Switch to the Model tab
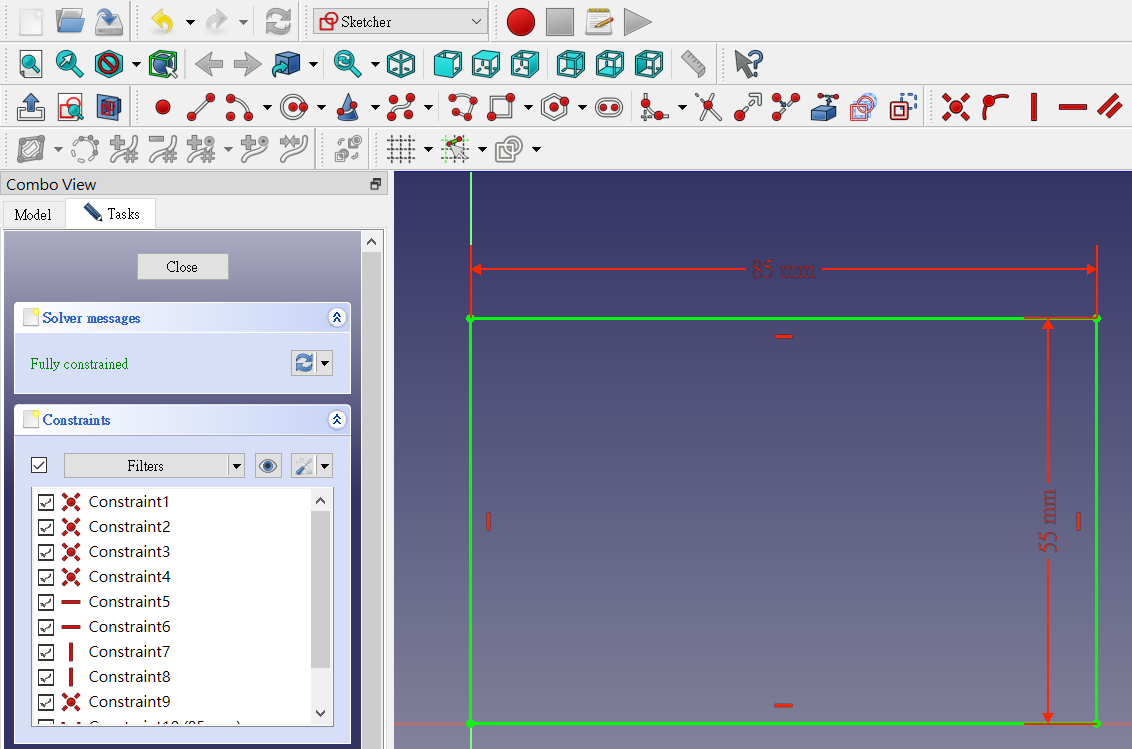The height and width of the screenshot is (749, 1132). (33, 215)
